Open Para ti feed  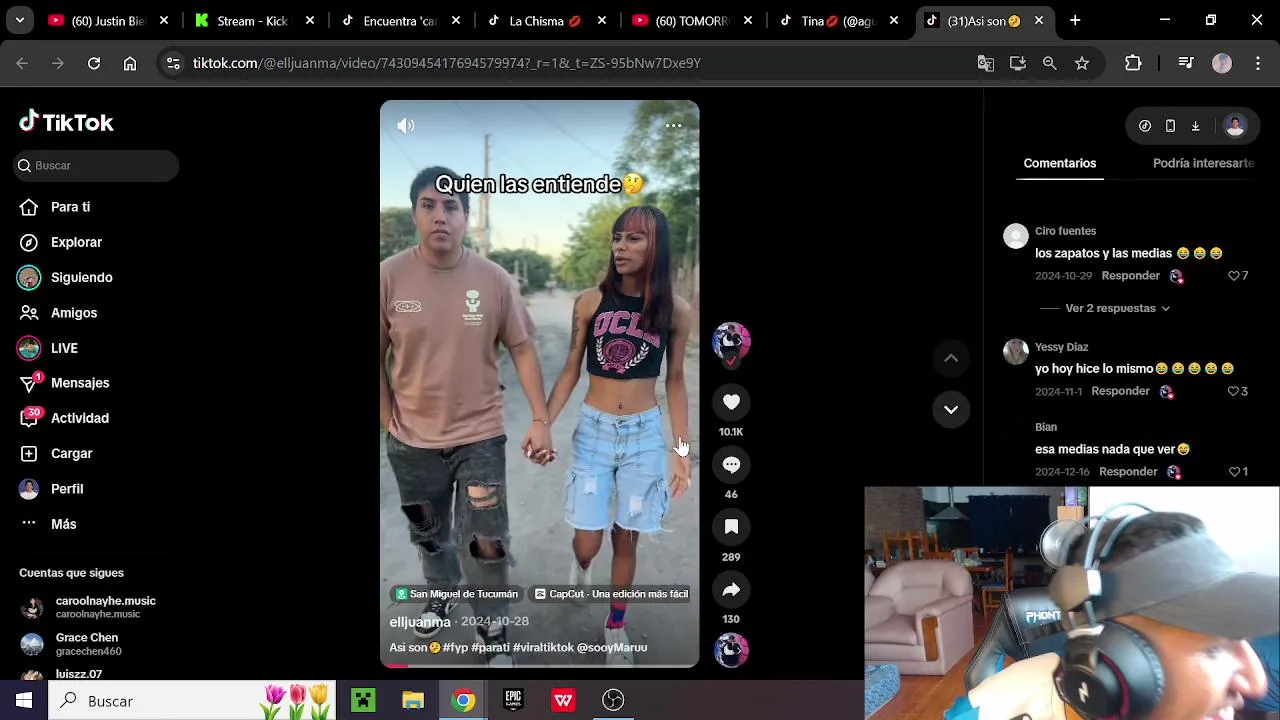tap(70, 207)
